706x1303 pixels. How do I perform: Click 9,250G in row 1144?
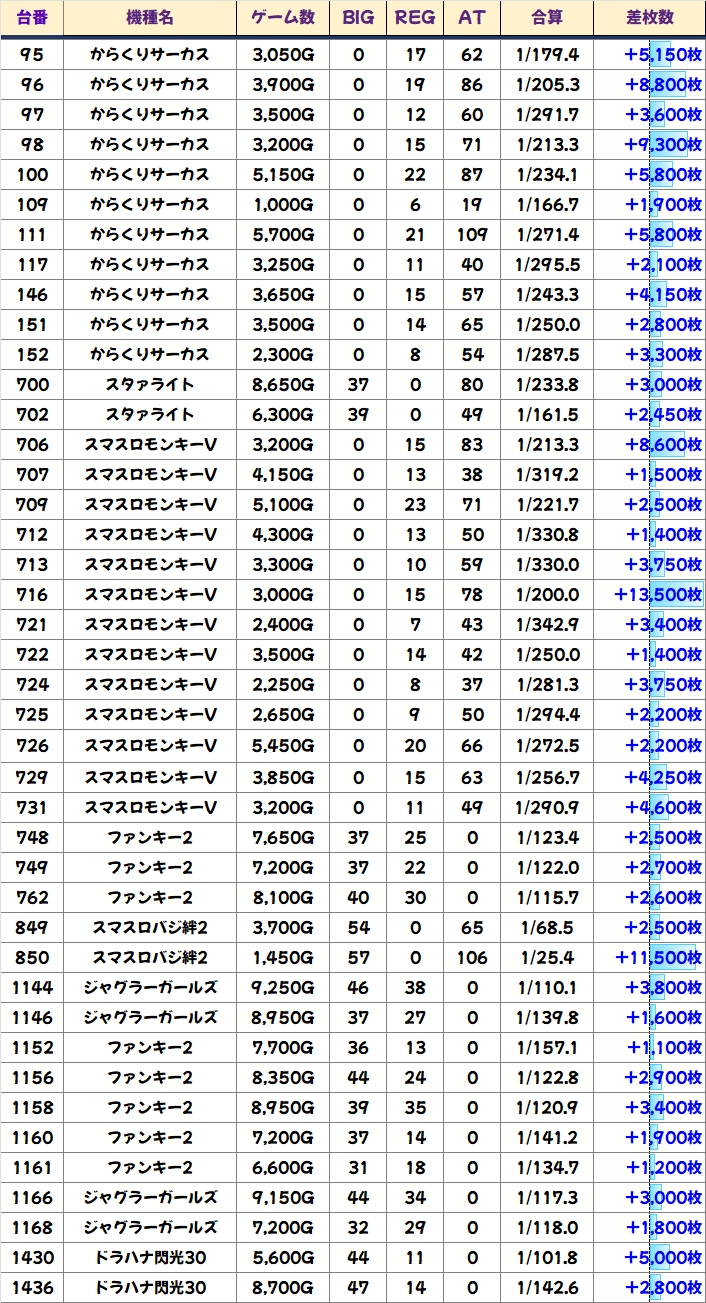click(x=283, y=987)
